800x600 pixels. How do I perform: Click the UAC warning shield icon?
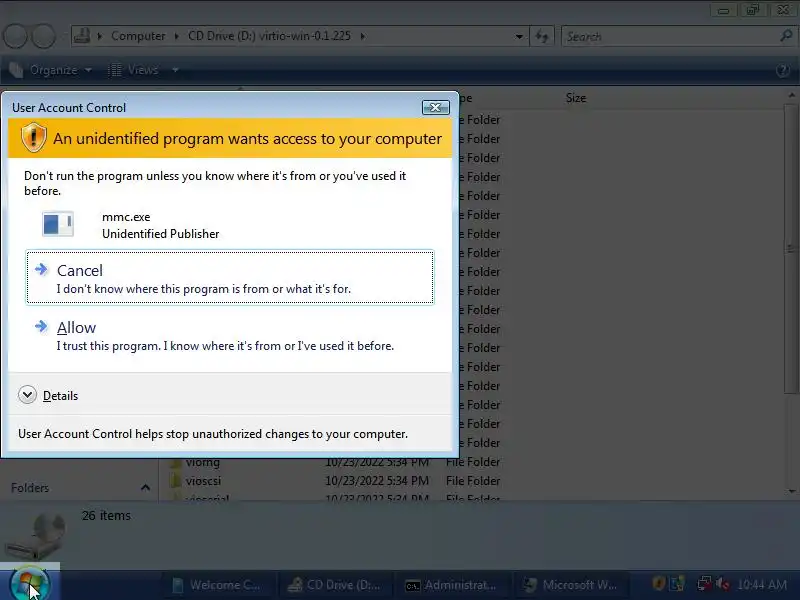click(34, 138)
